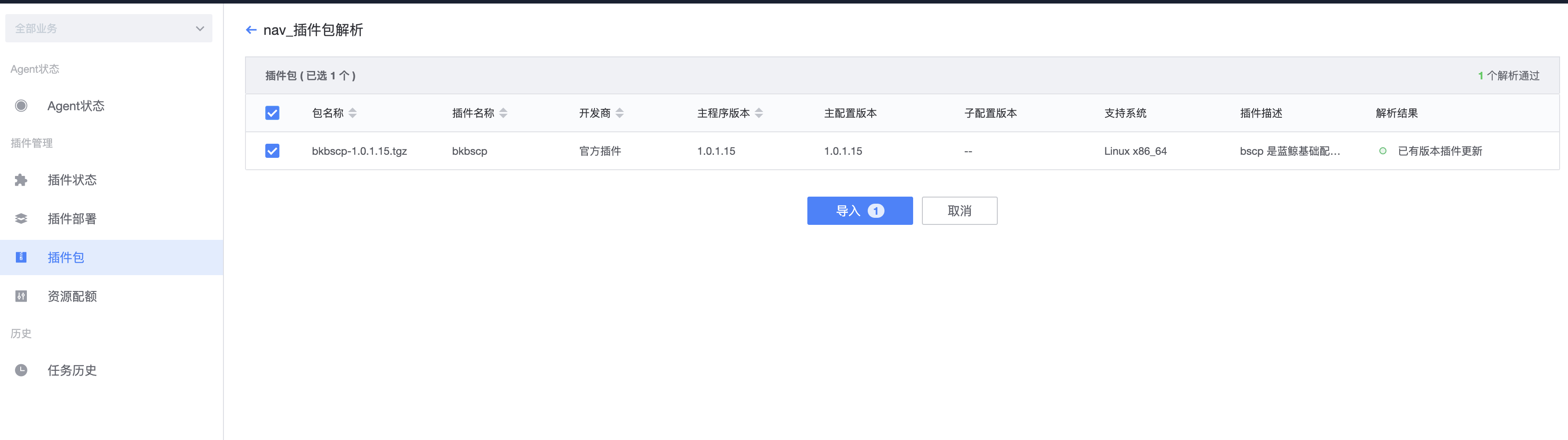Click the green status circle beside 已有版本插件更新
1568x440 pixels.
point(1383,151)
